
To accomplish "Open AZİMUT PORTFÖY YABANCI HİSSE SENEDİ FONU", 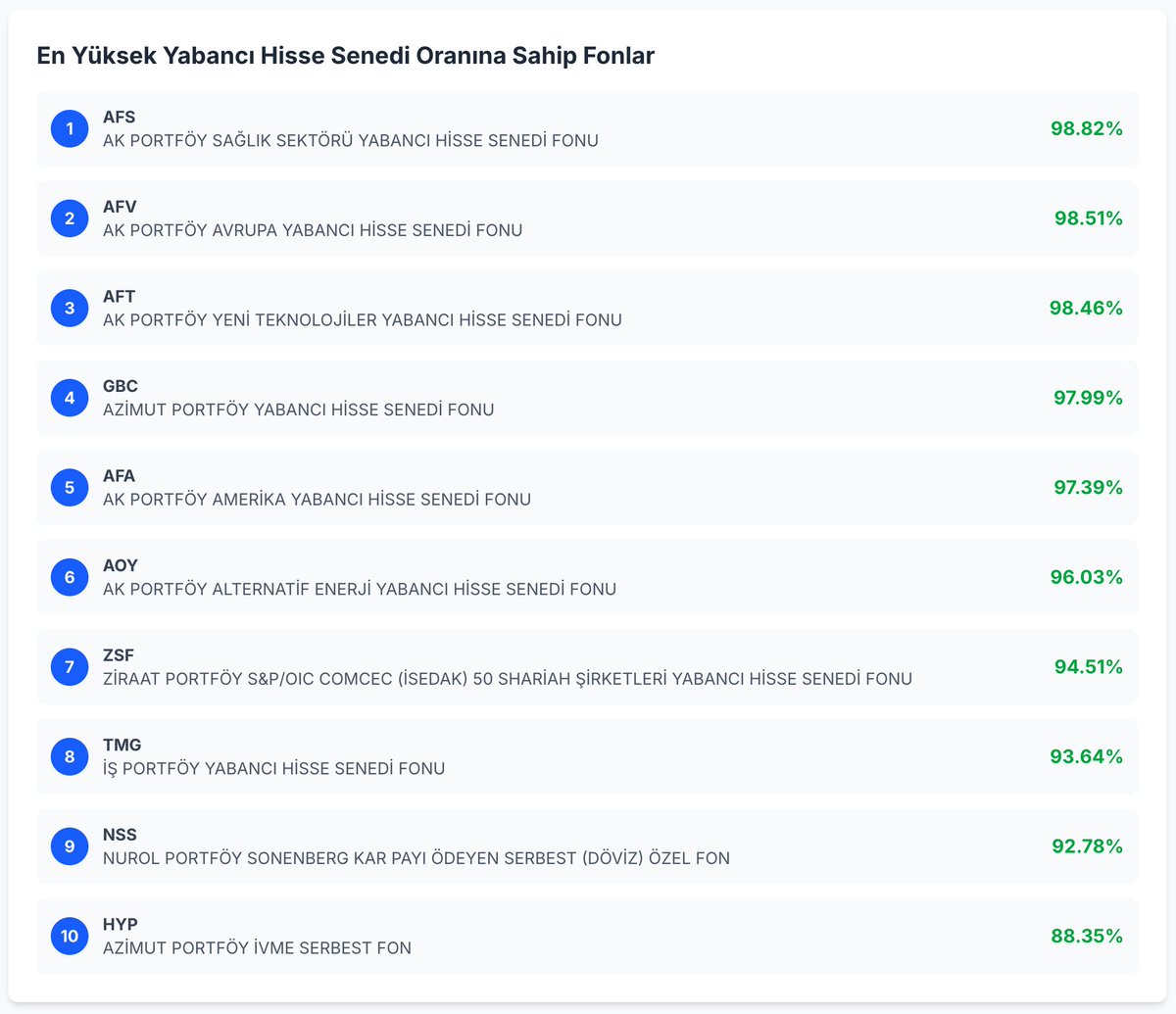I will [299, 410].
